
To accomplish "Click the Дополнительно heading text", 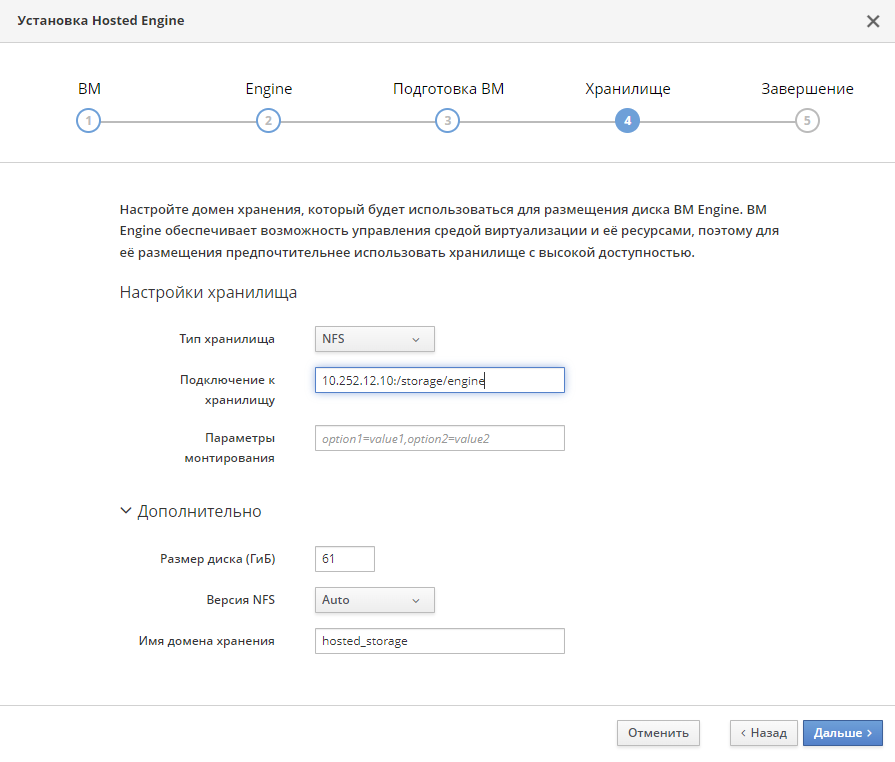I will (199, 511).
